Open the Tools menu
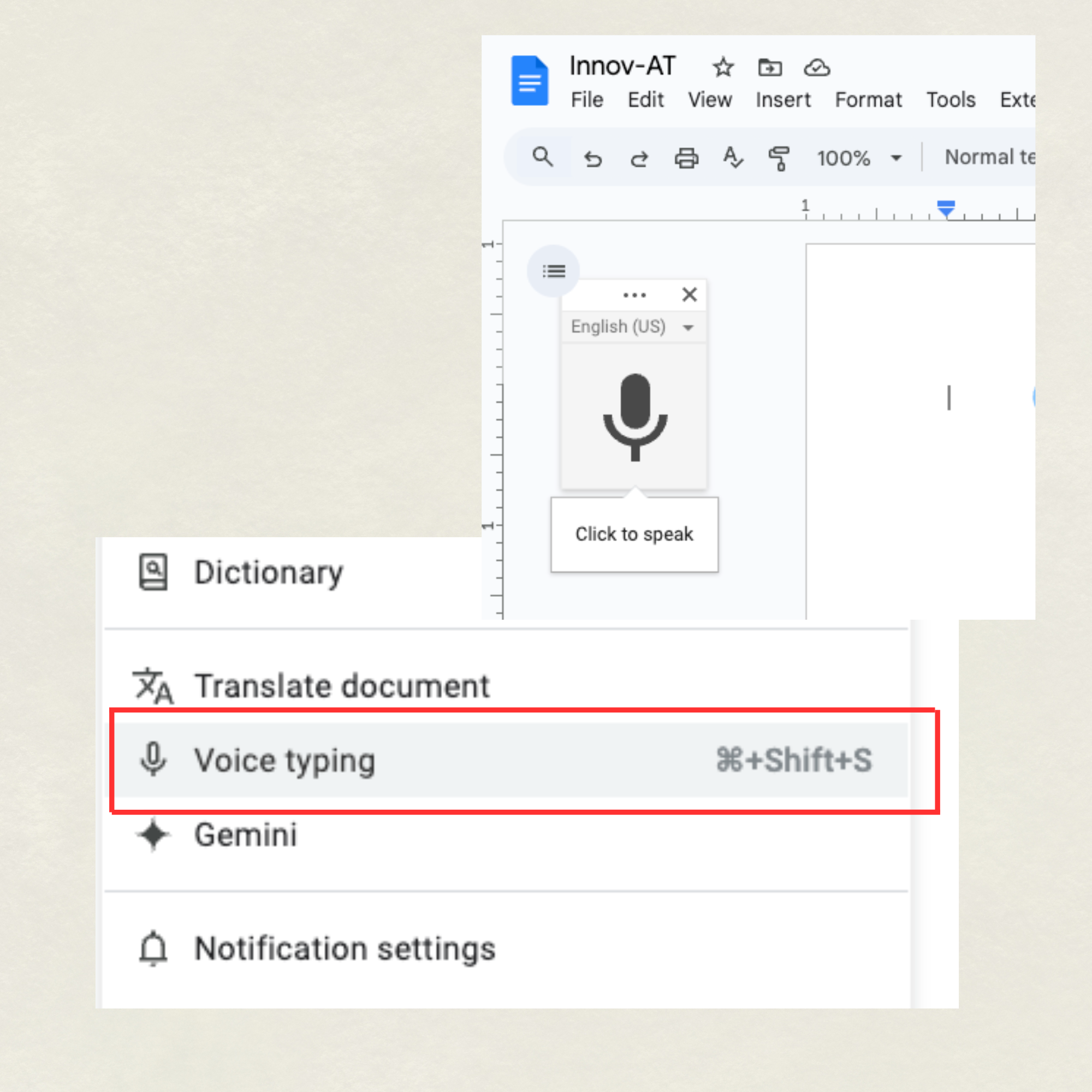Image resolution: width=1092 pixels, height=1092 pixels. (x=950, y=100)
